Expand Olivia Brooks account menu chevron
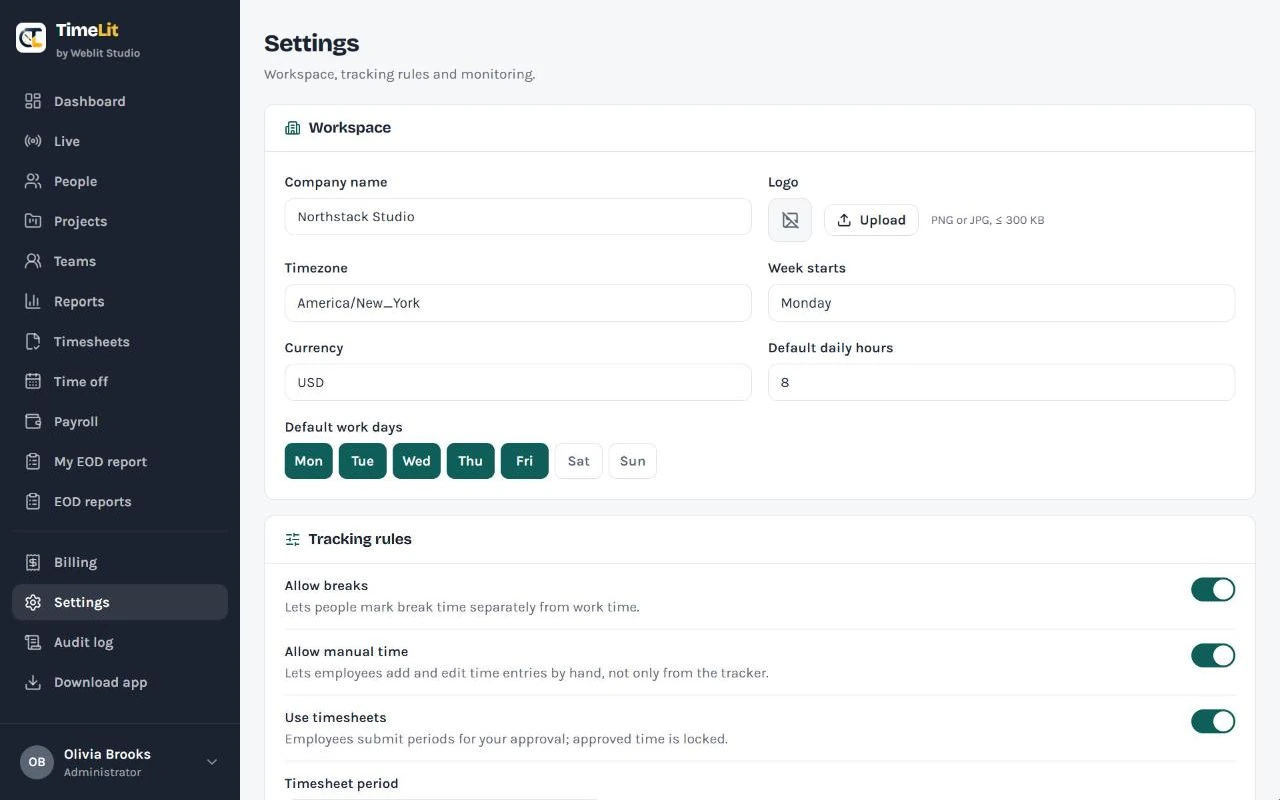1280x800 pixels. point(212,762)
